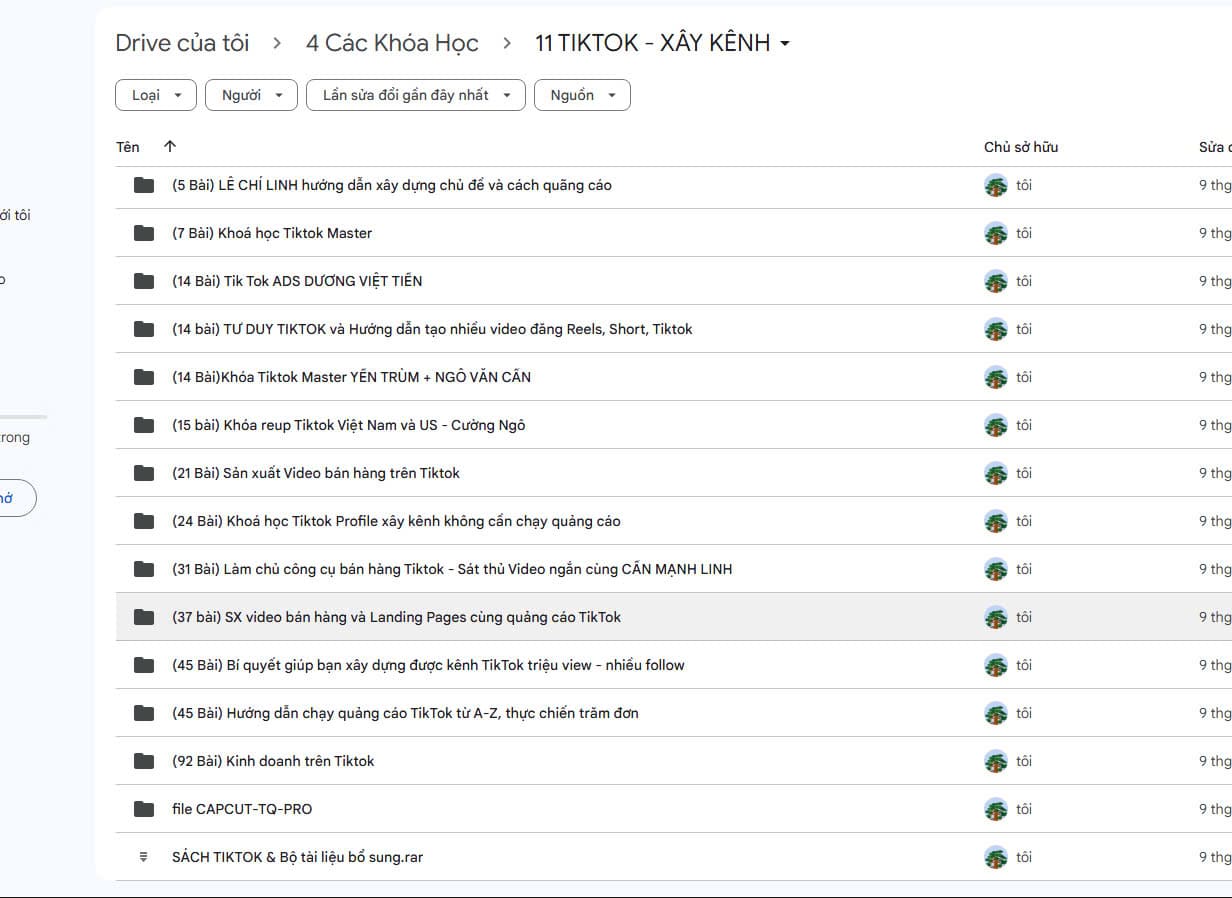Select folder icon for Bí quyết kênh TikTok triệu view

(144, 665)
